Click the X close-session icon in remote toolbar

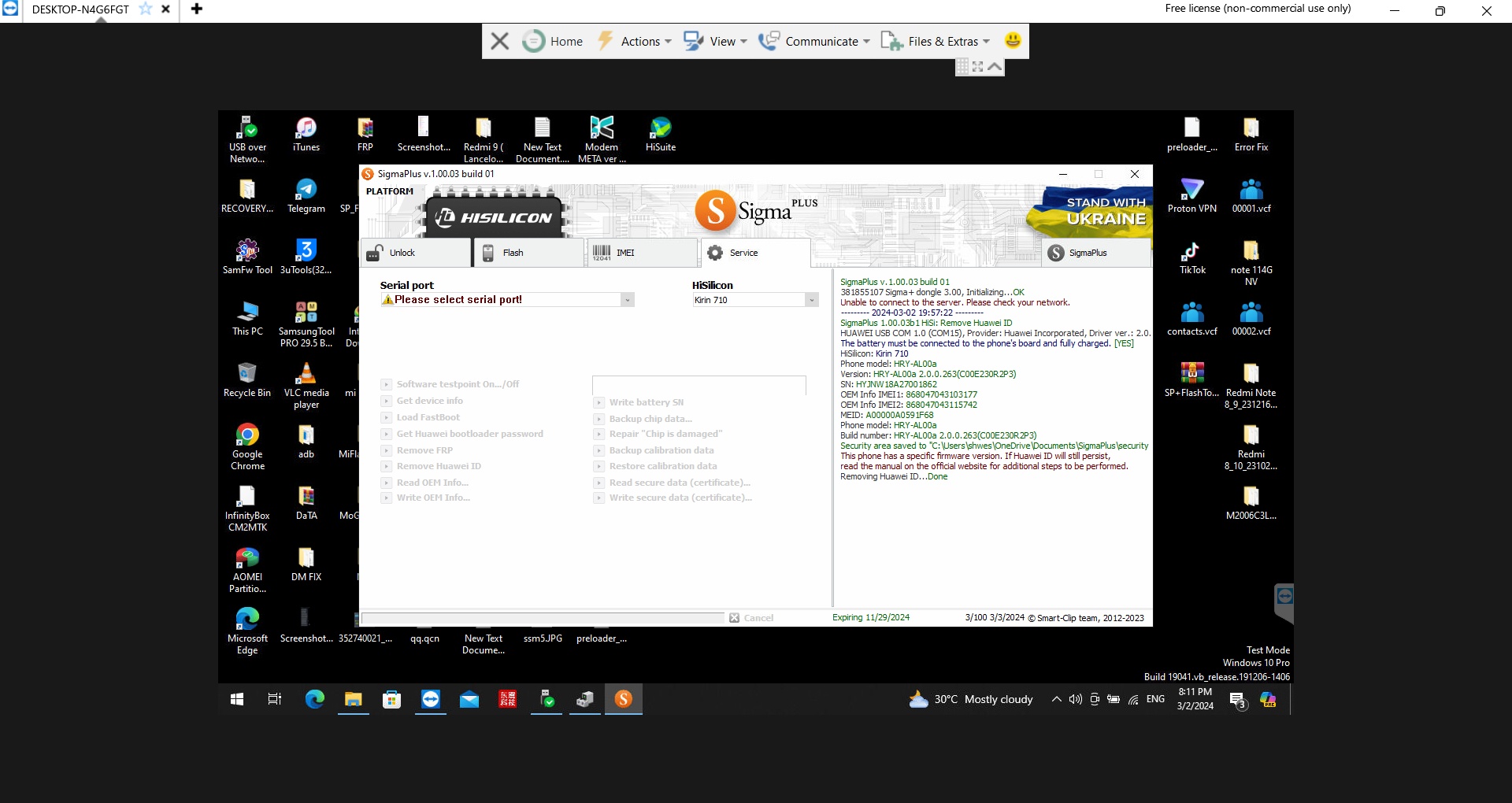click(x=499, y=41)
